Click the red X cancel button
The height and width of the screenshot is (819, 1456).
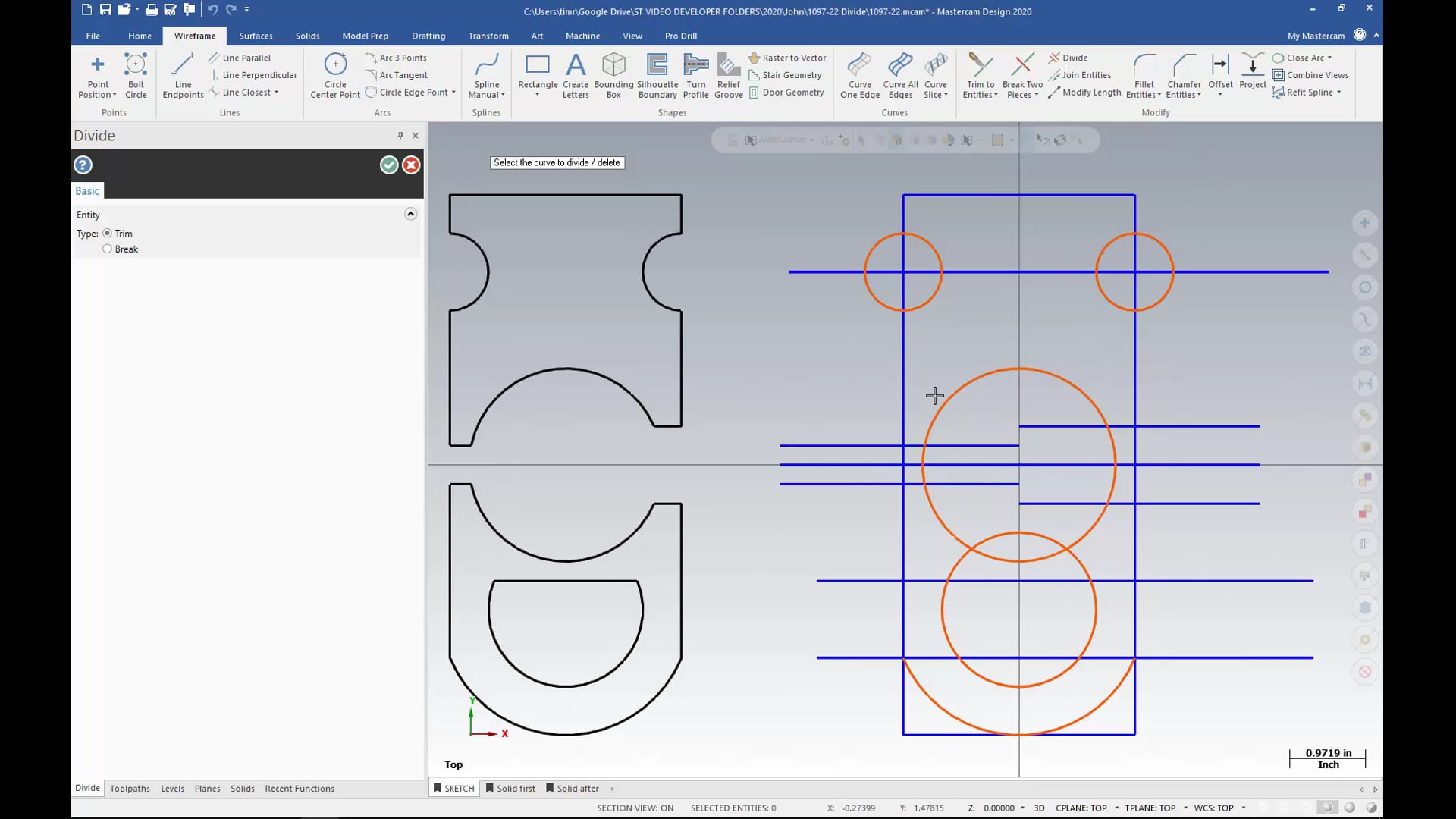[x=409, y=164]
